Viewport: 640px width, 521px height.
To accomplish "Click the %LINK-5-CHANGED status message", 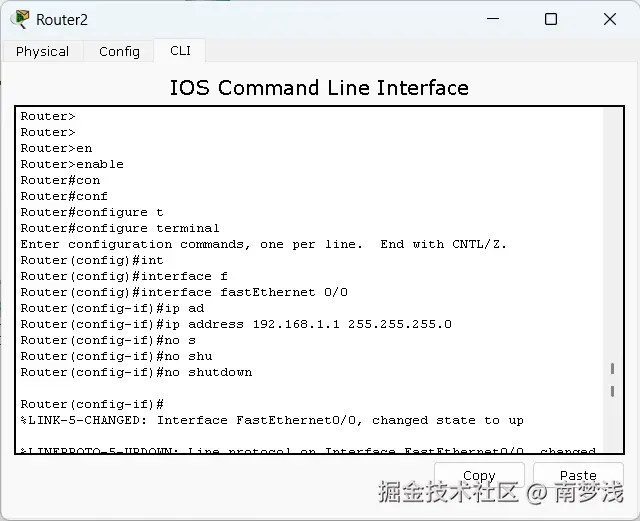I will 272,420.
